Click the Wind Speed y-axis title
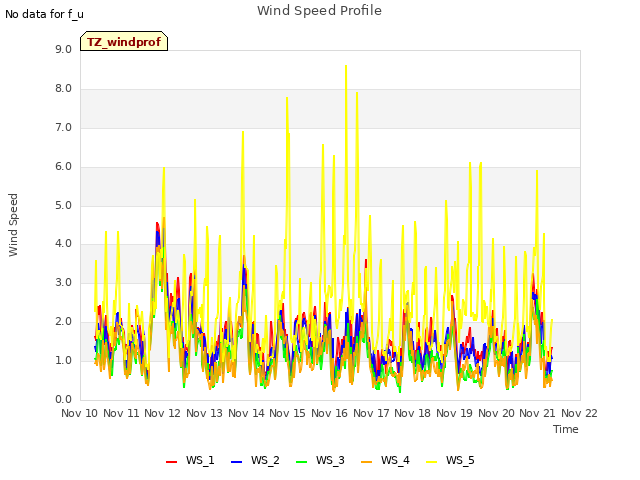Image resolution: width=640 pixels, height=480 pixels. tap(13, 225)
